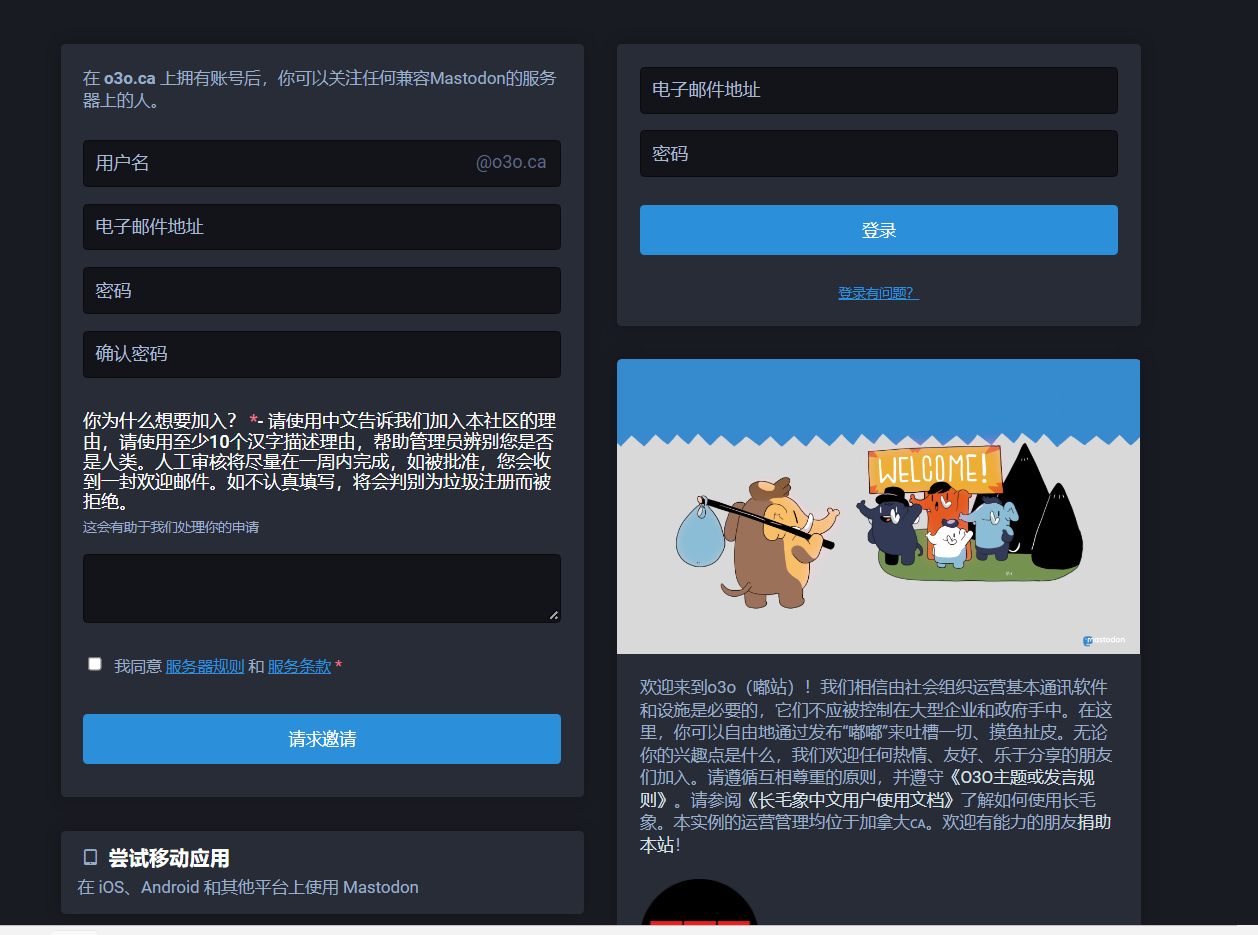Click the resize handle of the reason text area
This screenshot has height=935, width=1258.
pyautogui.click(x=554, y=615)
